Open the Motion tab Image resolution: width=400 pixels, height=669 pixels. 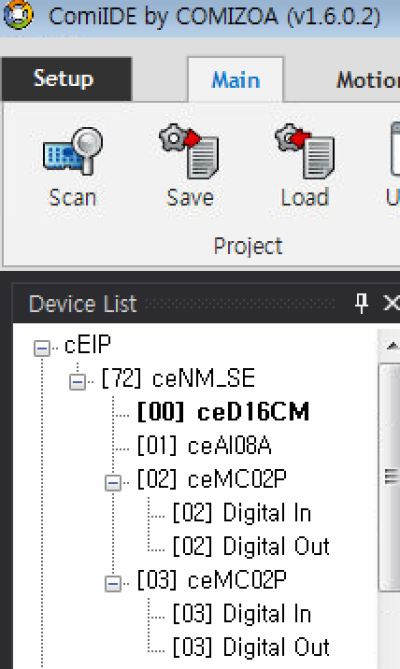[x=368, y=80]
